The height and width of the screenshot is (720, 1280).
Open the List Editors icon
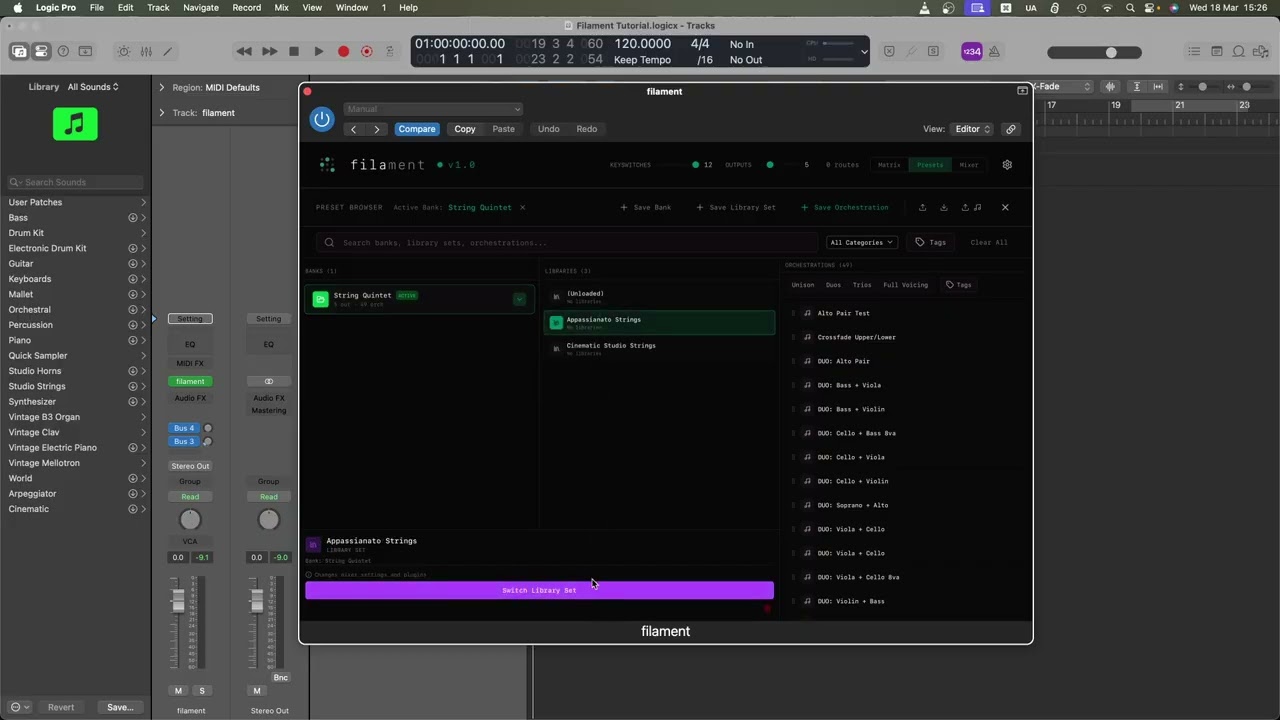(x=1194, y=52)
